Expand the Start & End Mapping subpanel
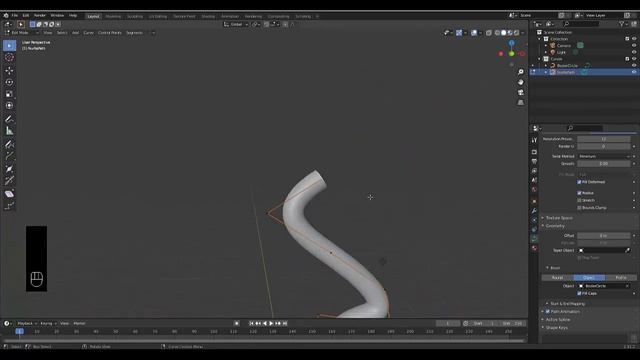Image resolution: width=640 pixels, height=360 pixels. tap(567, 304)
